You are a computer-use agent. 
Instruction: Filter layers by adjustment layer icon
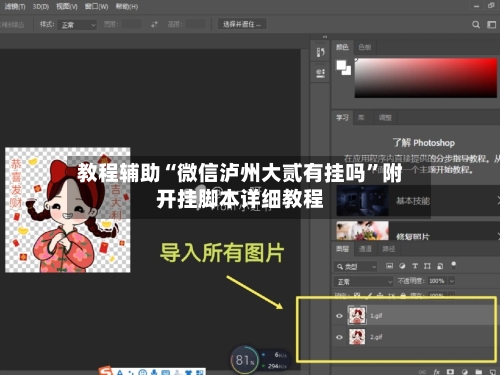pyautogui.click(x=402, y=266)
